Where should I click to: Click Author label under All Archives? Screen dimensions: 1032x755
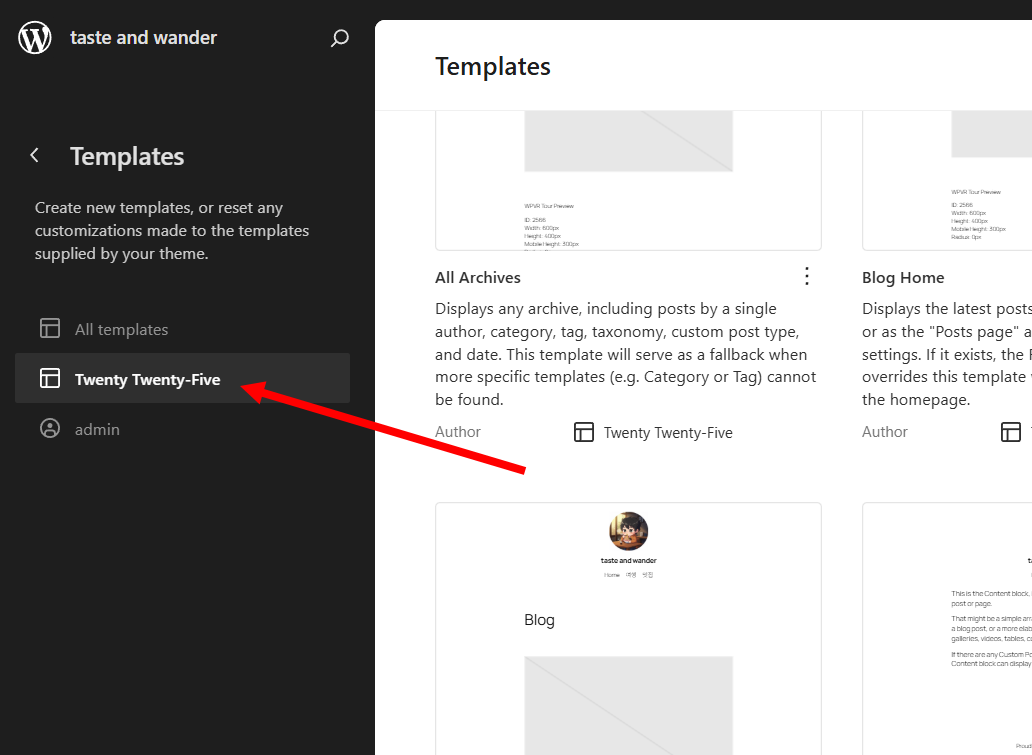[458, 432]
